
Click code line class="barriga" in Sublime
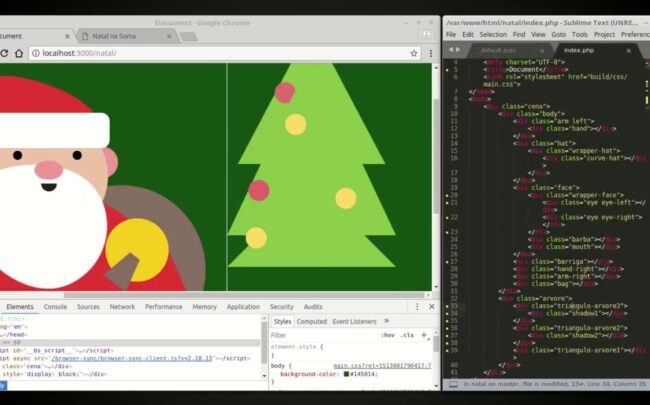pos(563,262)
